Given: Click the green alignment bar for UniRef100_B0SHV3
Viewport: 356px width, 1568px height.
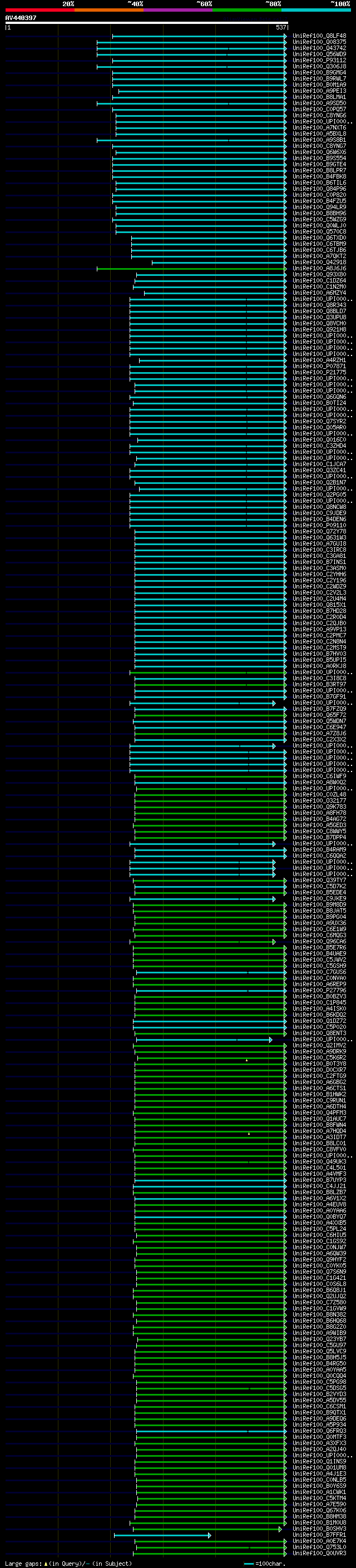Looking at the screenshot, I should click(x=208, y=1529).
